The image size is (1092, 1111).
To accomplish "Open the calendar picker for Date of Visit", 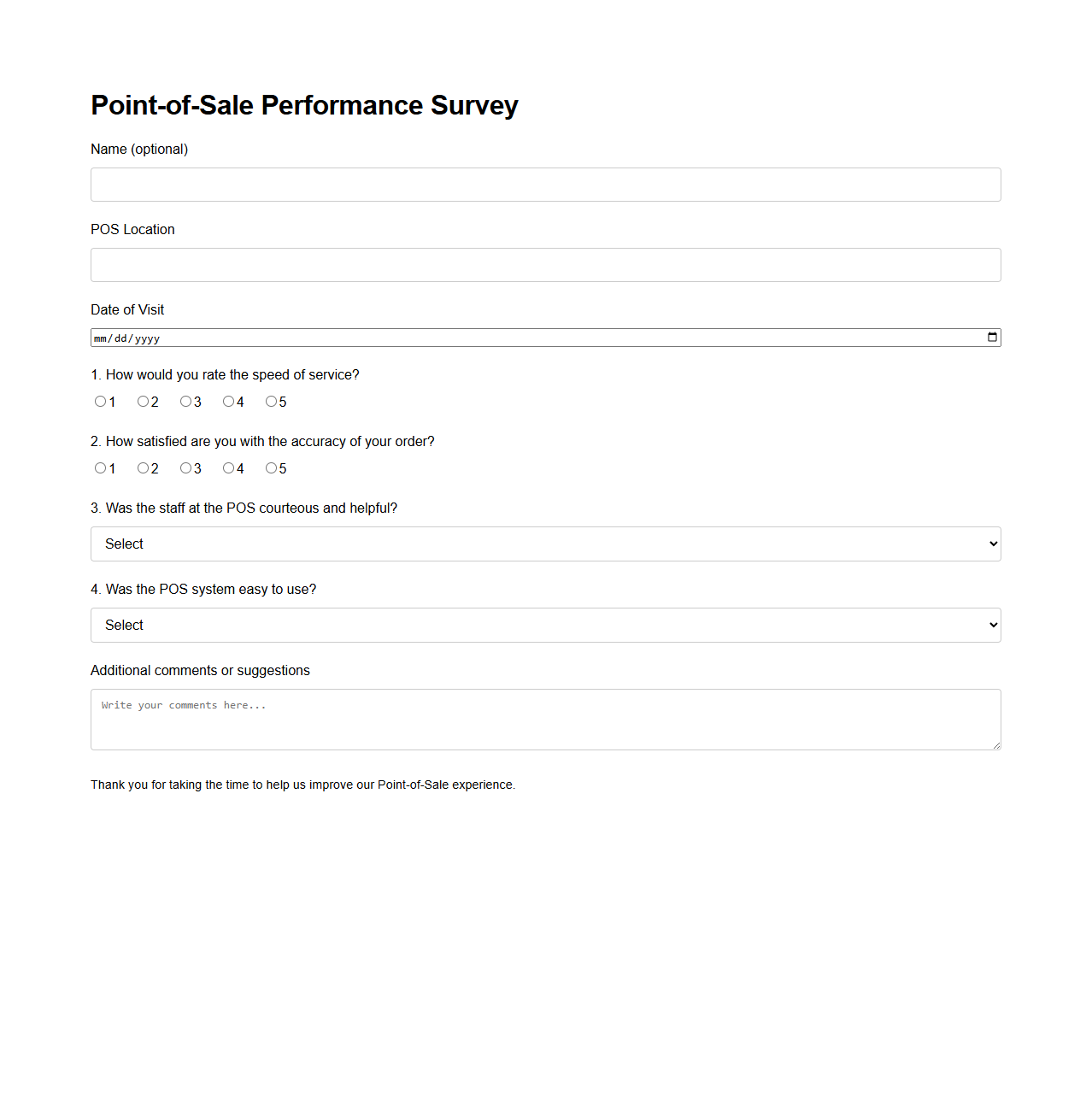I will [x=991, y=337].
